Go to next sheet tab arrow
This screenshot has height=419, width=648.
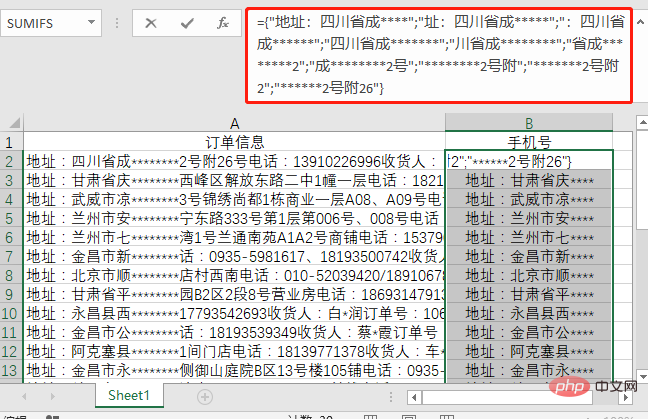tap(52, 397)
